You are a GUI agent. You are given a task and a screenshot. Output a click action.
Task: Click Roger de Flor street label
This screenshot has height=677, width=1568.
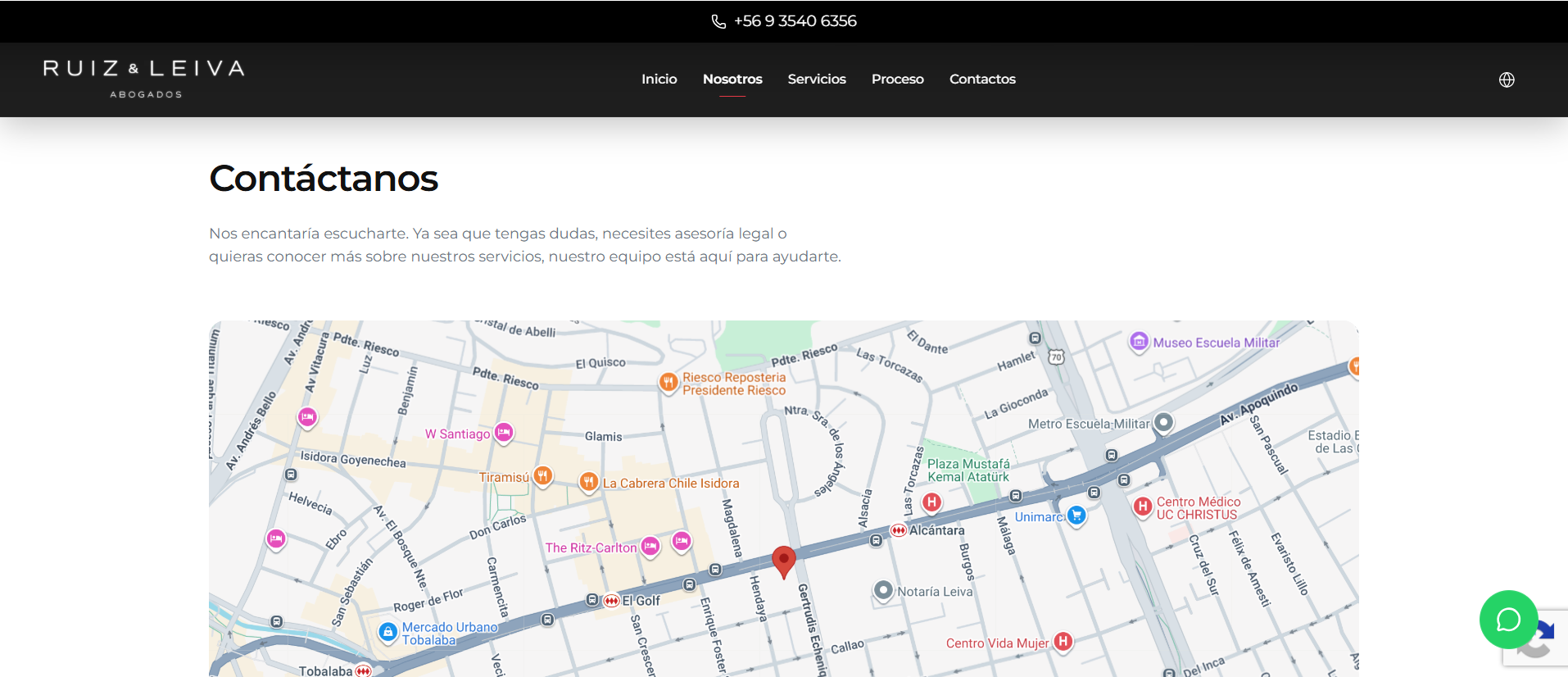[428, 600]
